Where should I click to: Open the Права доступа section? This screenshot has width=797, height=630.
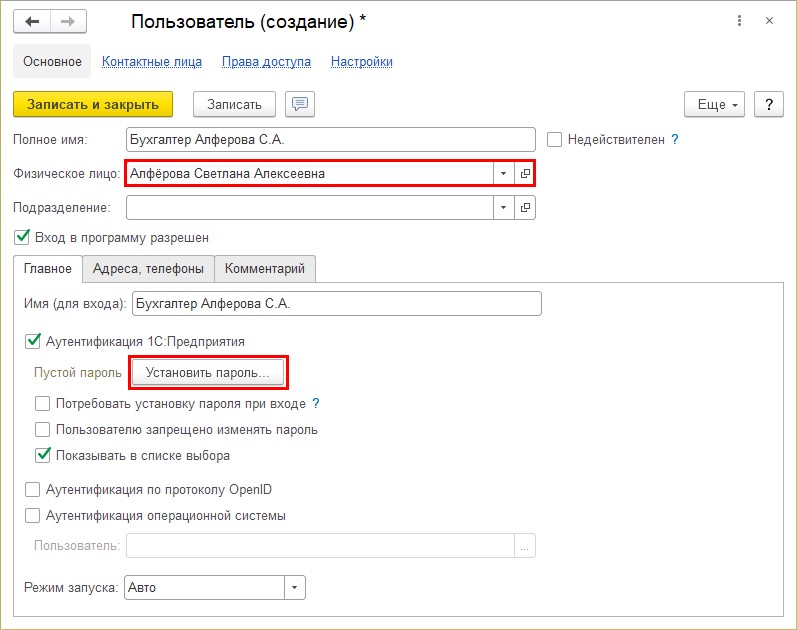266,62
